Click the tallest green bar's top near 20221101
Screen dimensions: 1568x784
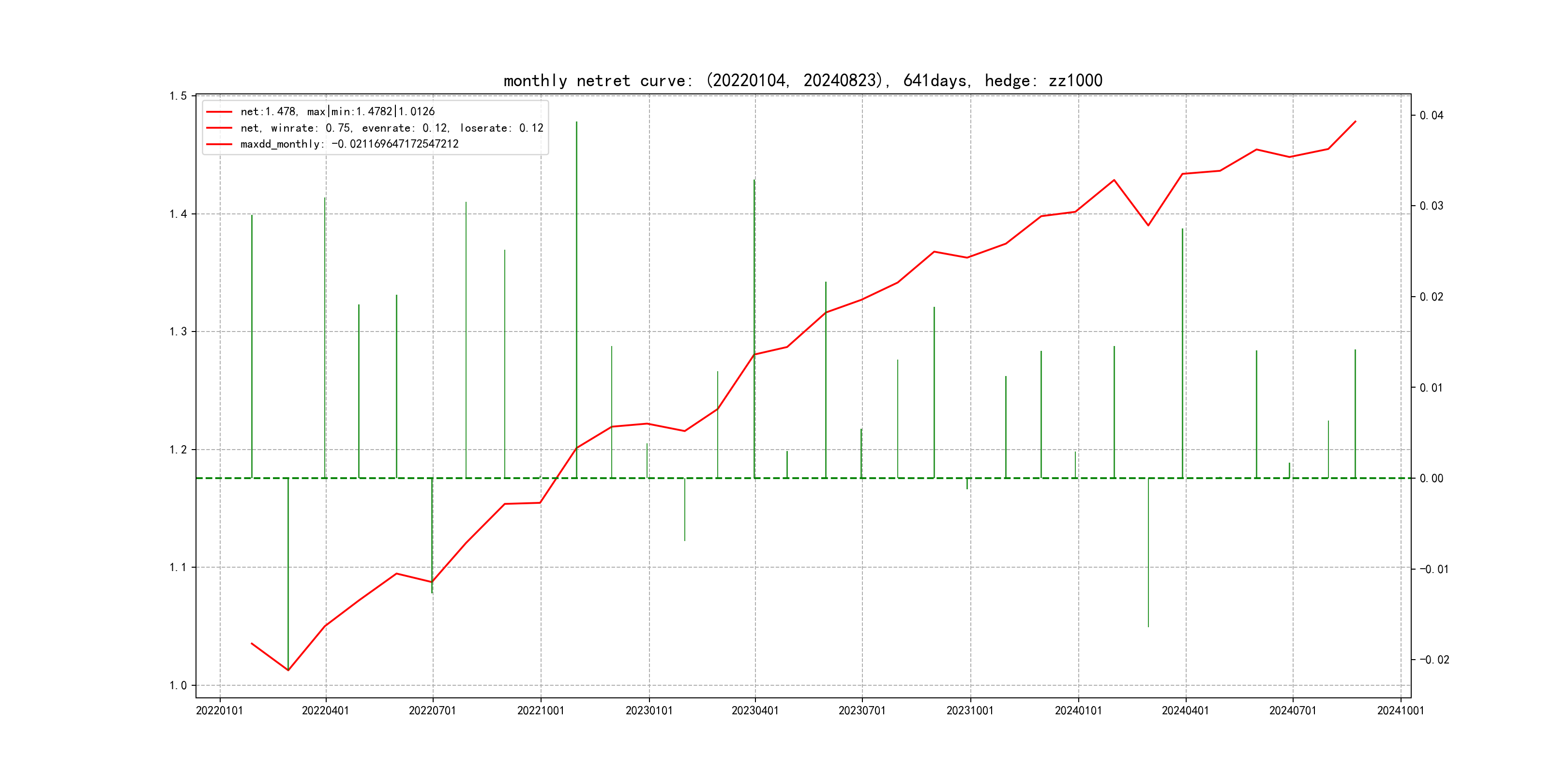pyautogui.click(x=576, y=123)
